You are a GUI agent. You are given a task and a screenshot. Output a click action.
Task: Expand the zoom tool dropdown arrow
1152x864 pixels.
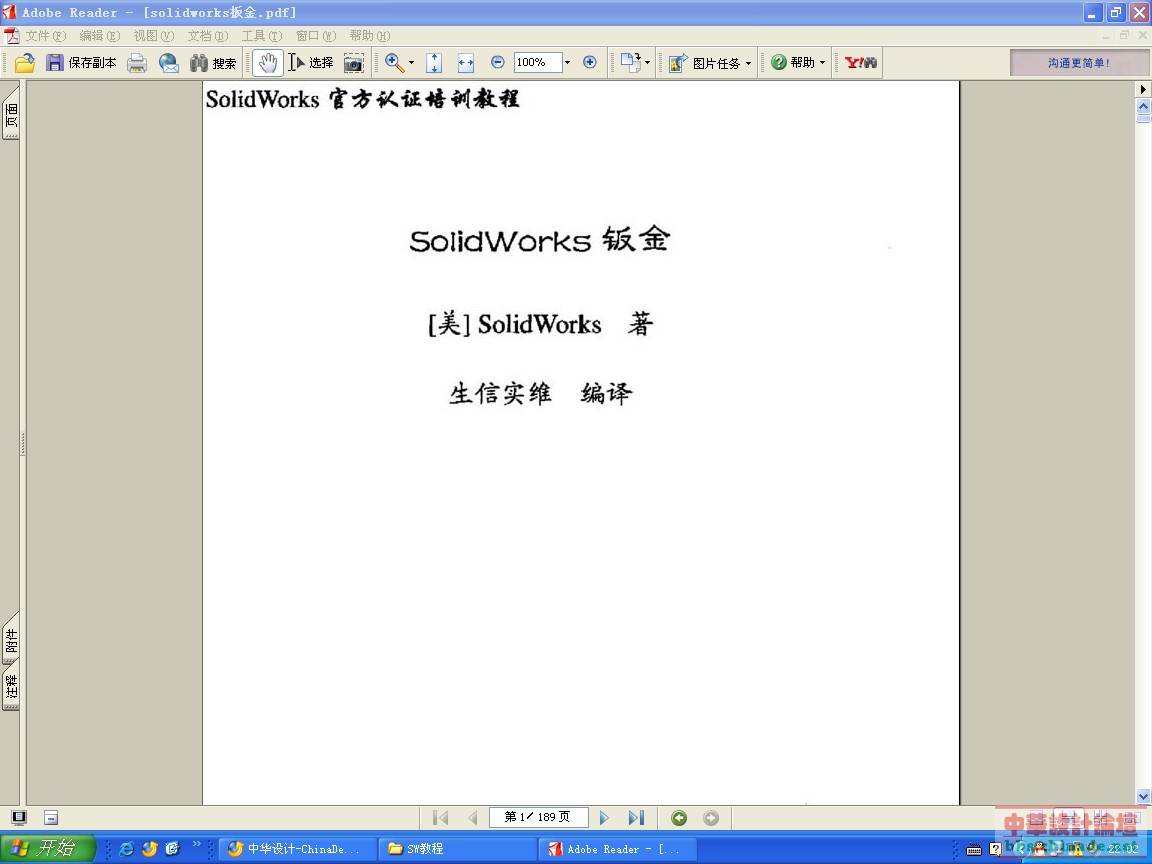pos(411,63)
